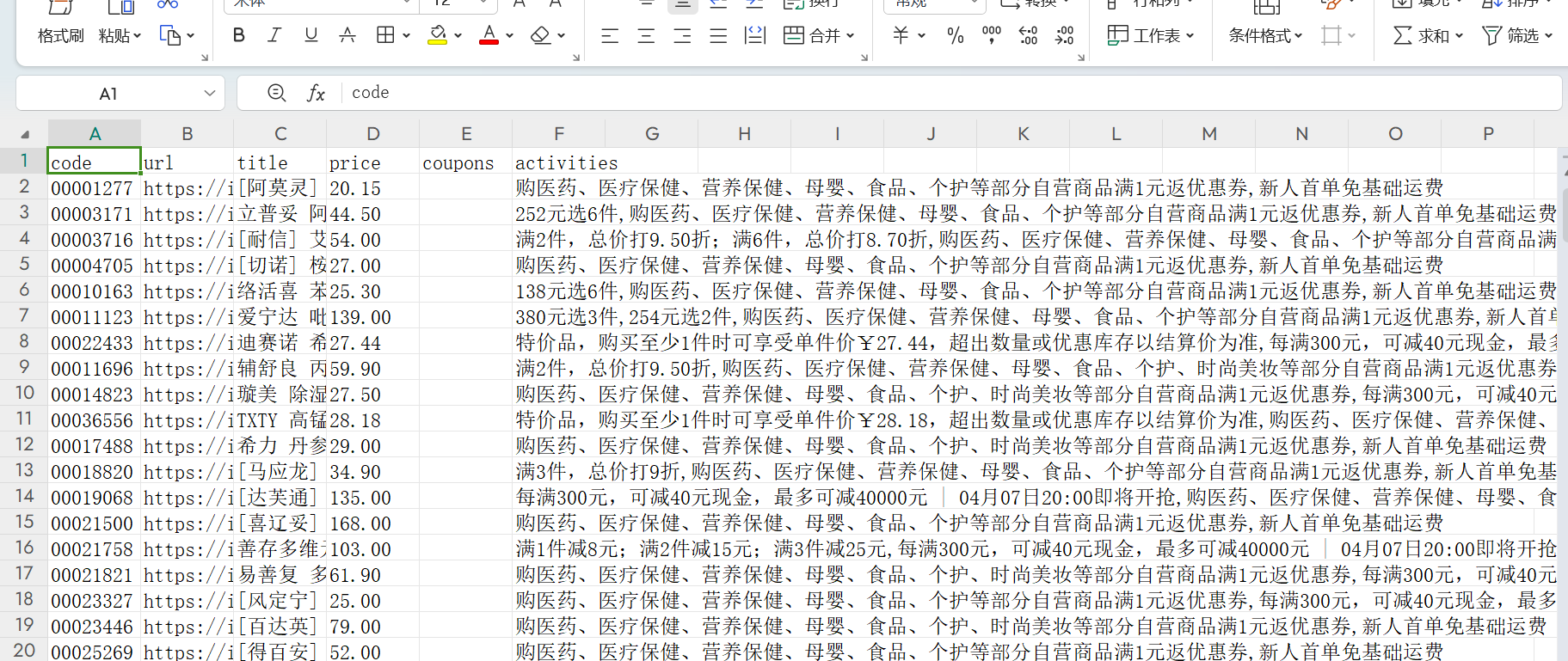Open Conditional Formatting (条件格式) menu
1568x661 pixels.
[1265, 36]
